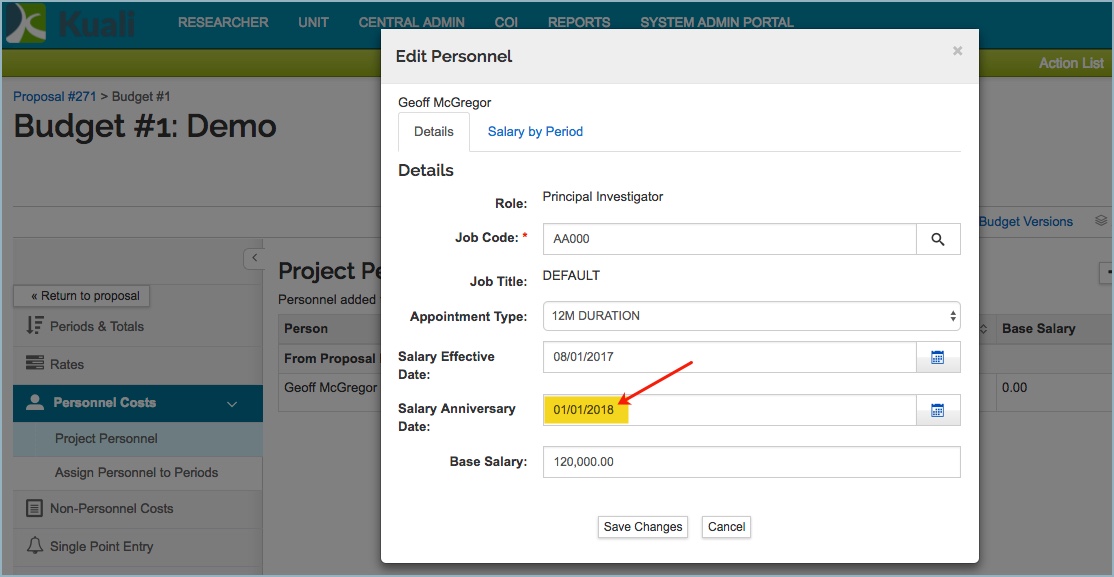The width and height of the screenshot is (1114, 577).
Task: Open the Proposal #271 breadcrumb link
Action: [x=54, y=96]
